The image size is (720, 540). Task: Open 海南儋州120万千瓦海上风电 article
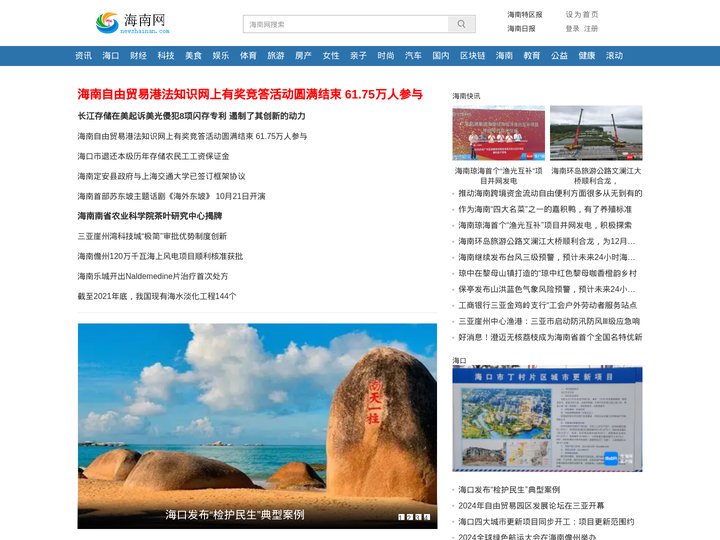click(160, 256)
